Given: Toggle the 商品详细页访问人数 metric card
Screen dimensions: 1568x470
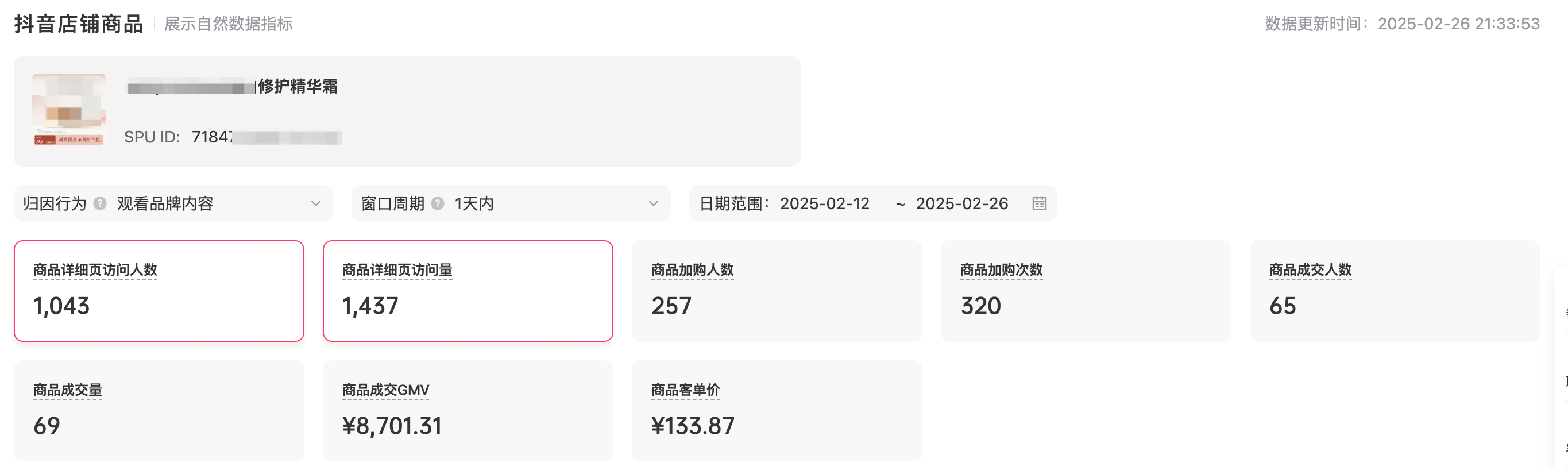Looking at the screenshot, I should 159,291.
